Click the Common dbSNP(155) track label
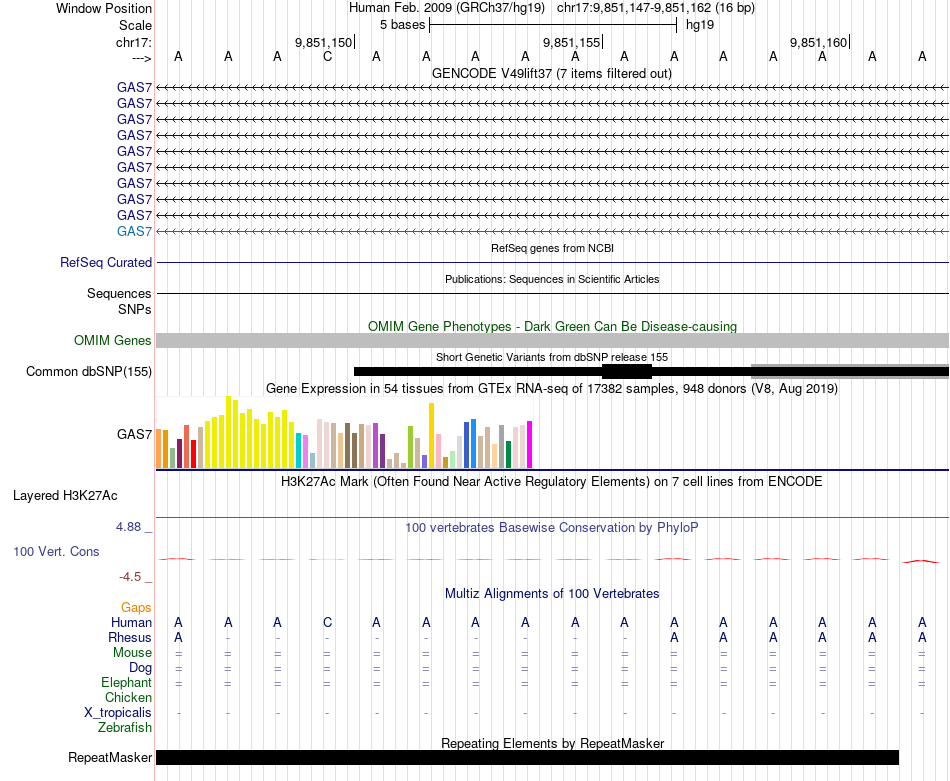Viewport: 950px width, 781px height. (89, 372)
